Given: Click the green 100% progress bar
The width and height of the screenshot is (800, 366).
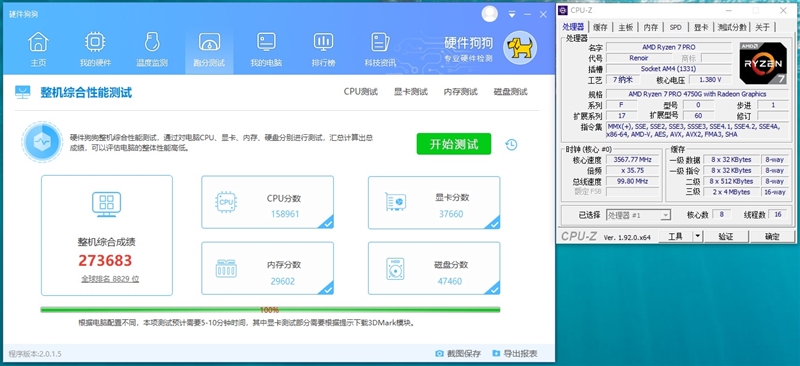Looking at the screenshot, I should (270, 309).
